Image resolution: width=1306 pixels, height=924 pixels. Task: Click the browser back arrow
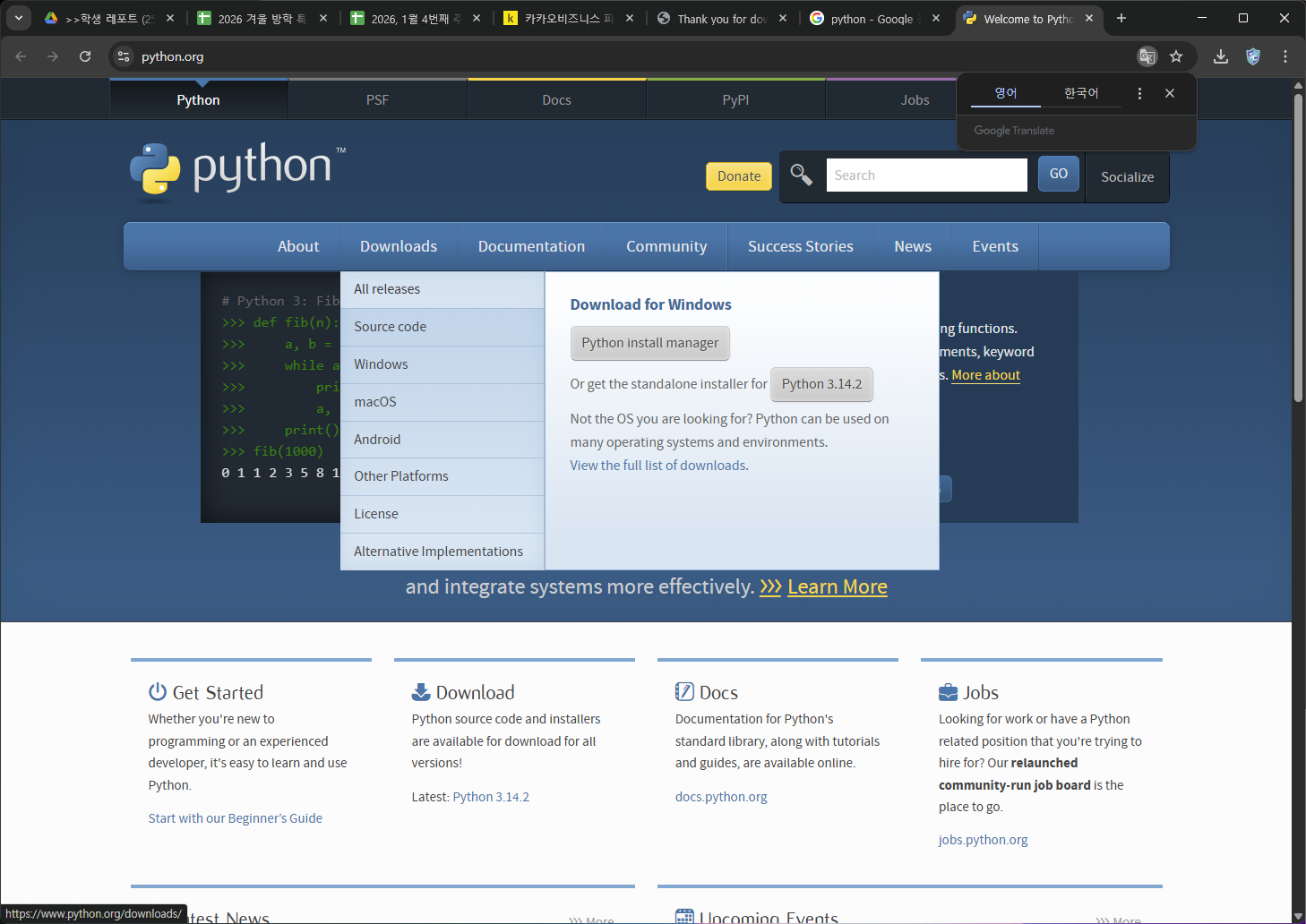[21, 56]
